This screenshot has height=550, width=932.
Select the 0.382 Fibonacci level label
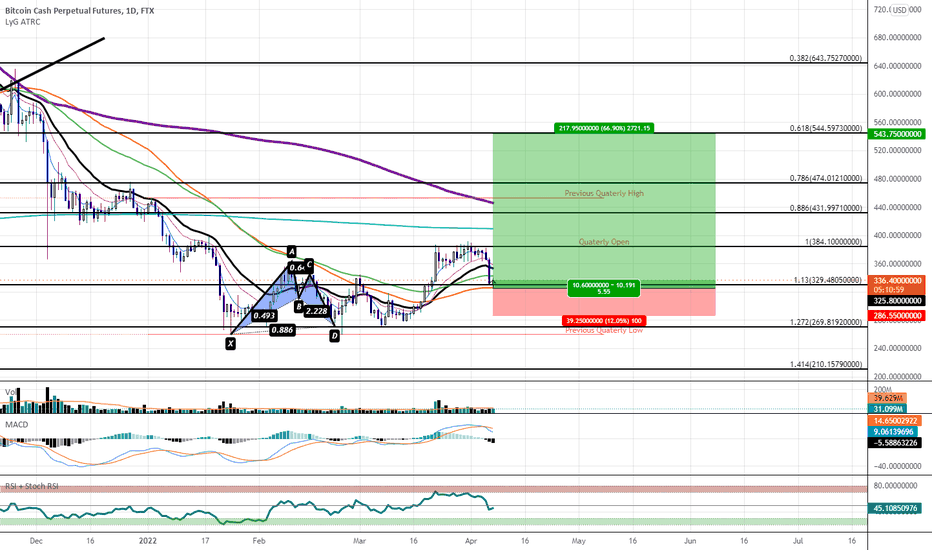(826, 58)
